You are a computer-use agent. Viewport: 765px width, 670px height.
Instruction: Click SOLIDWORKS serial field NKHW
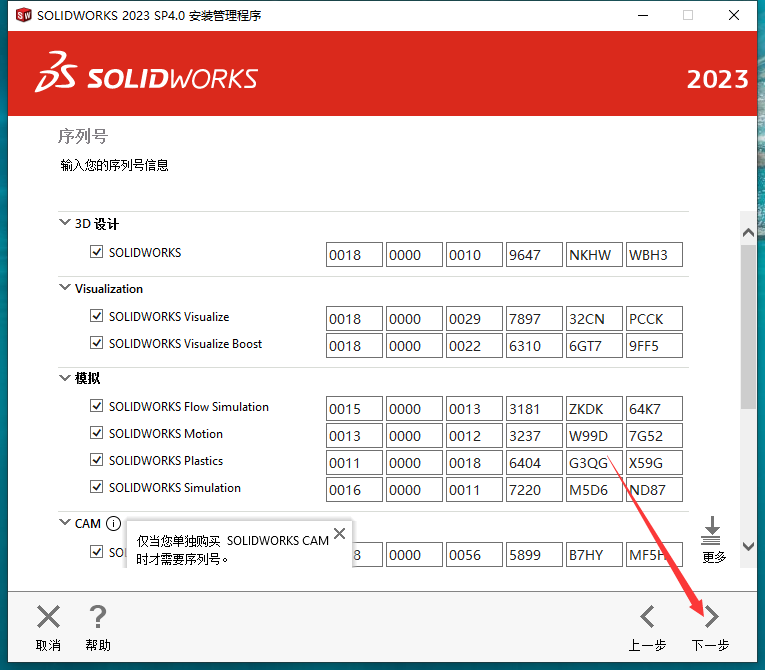tap(594, 255)
